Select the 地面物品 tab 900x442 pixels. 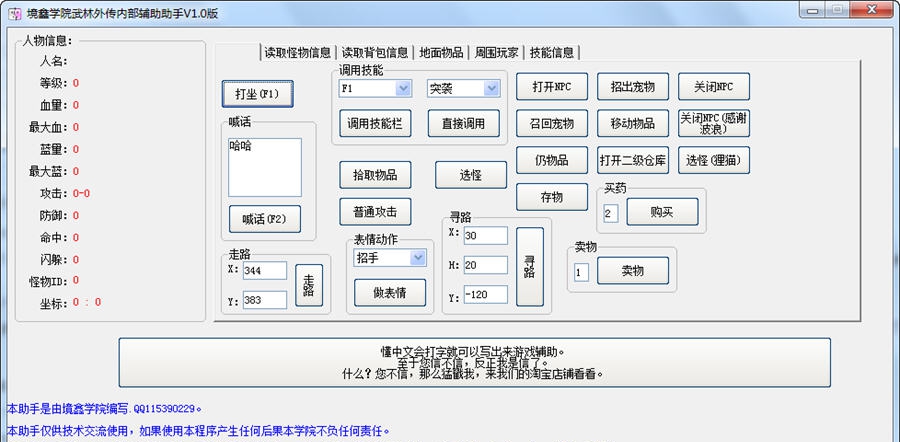441,53
